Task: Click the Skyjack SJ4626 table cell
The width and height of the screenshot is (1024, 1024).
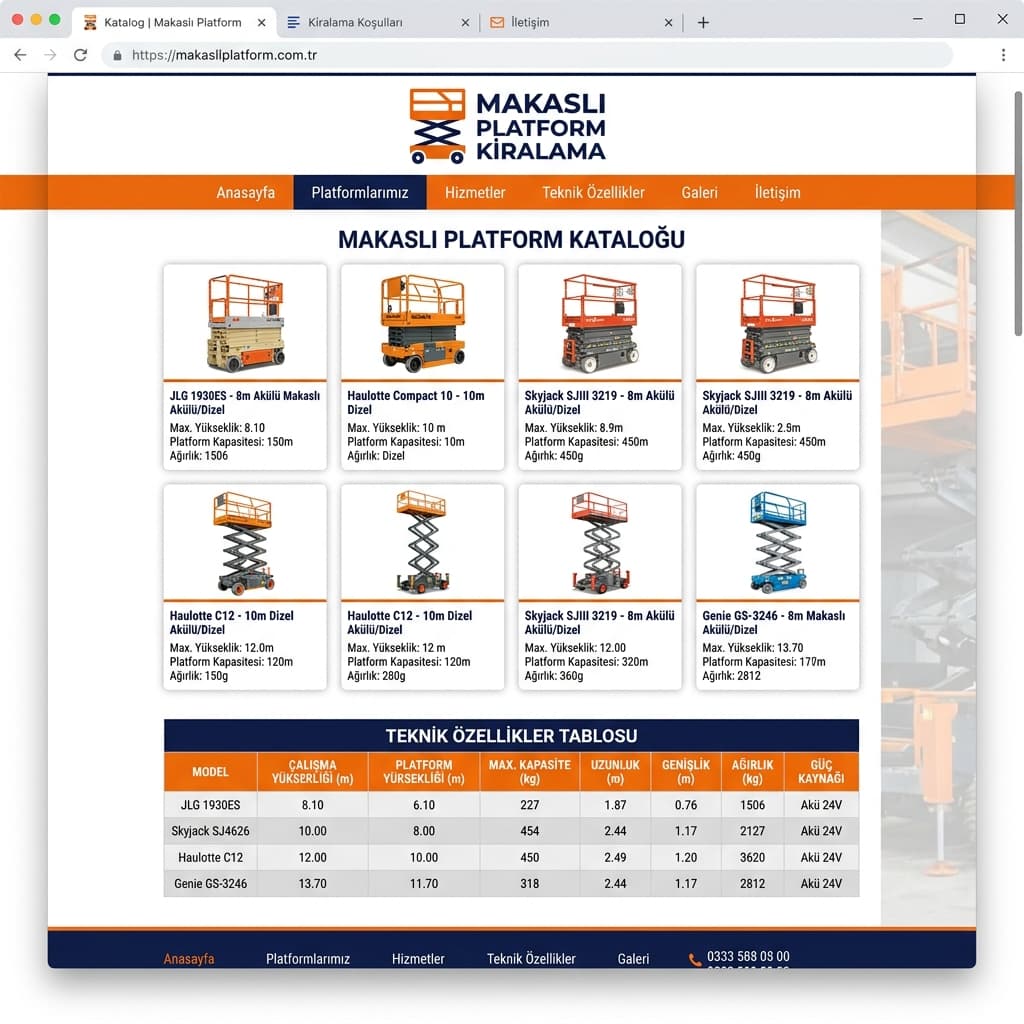Action: [x=210, y=831]
